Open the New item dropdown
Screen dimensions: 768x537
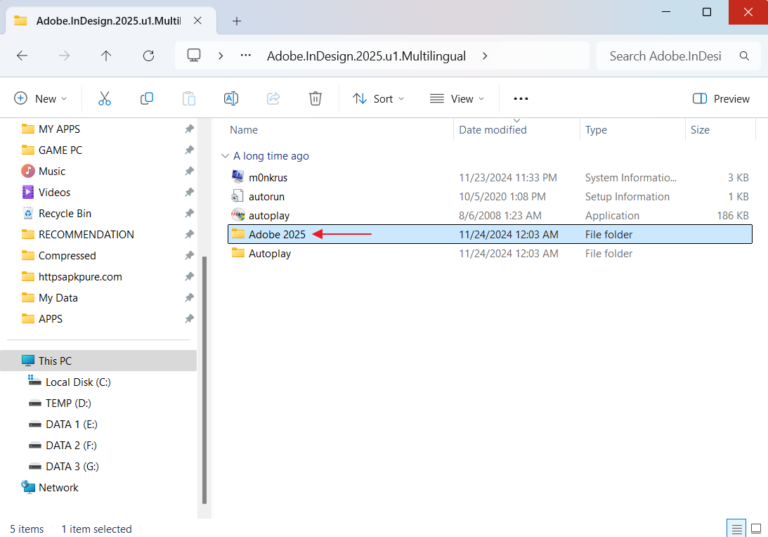(40, 99)
